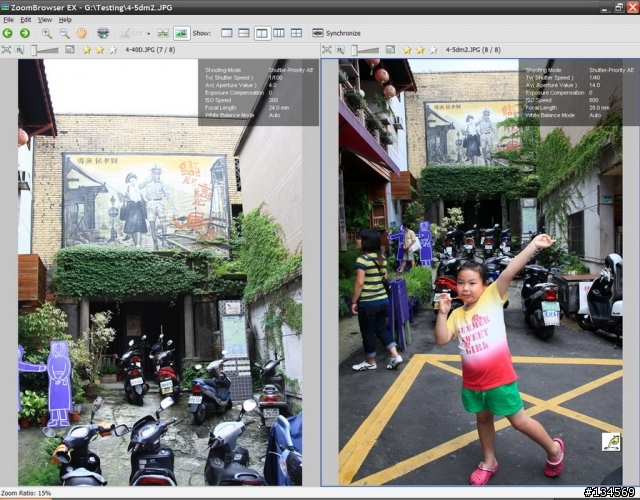
Task: Click the Print icon in the toolbar
Action: point(103,33)
